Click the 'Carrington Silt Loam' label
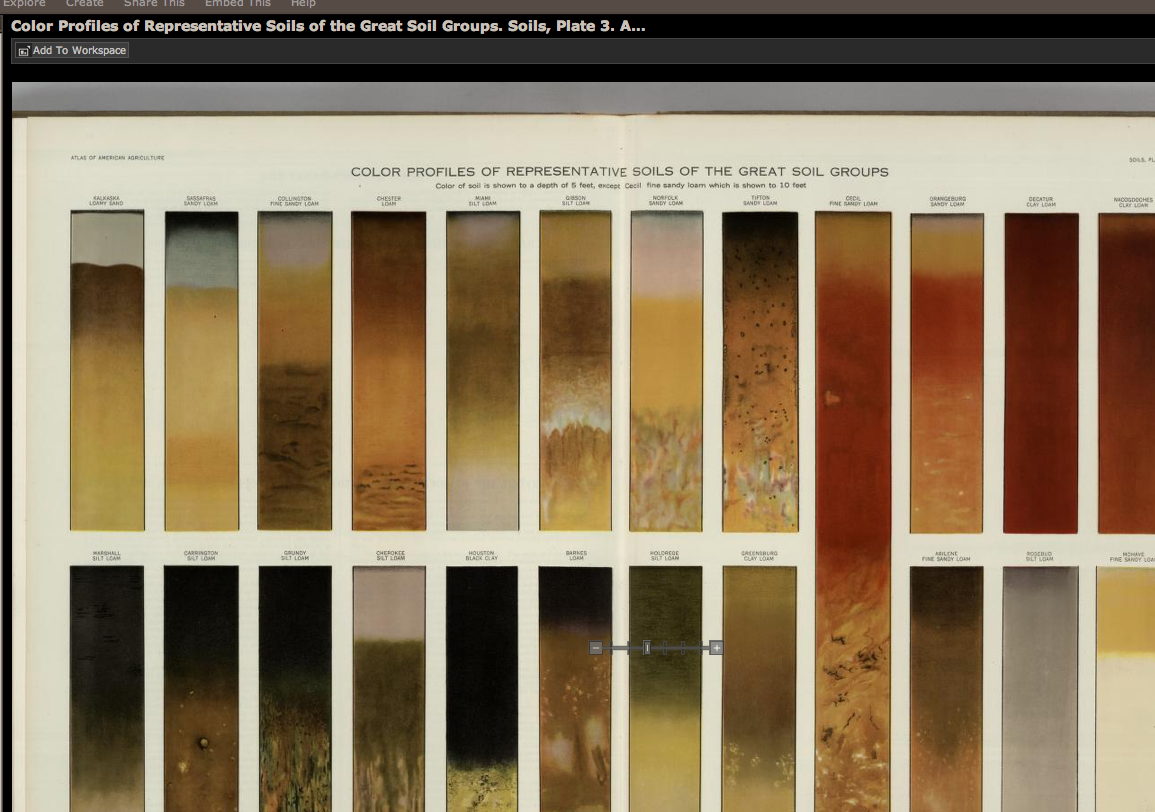The width and height of the screenshot is (1155, 812). [x=201, y=556]
